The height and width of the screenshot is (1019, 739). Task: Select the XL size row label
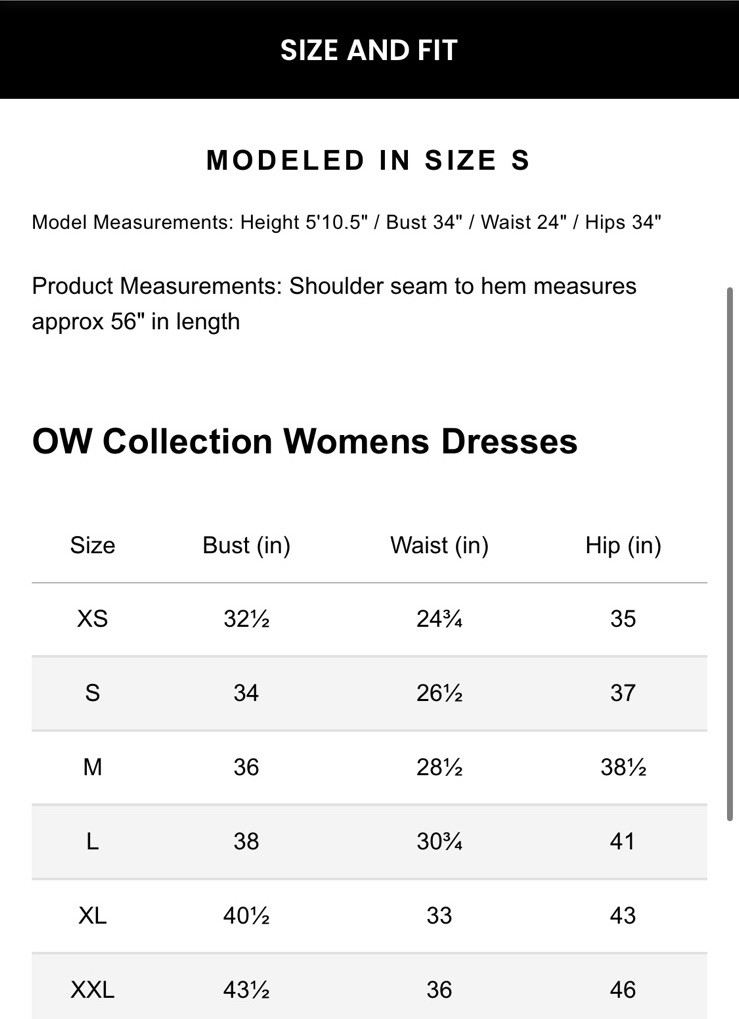(x=92, y=915)
